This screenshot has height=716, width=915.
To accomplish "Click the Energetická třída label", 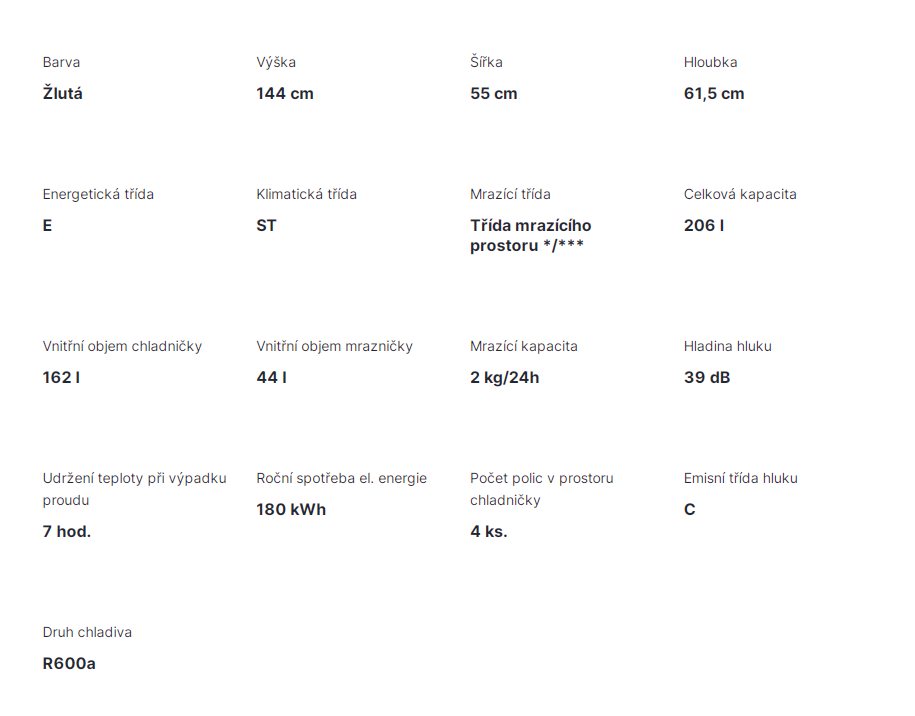I will (x=98, y=194).
